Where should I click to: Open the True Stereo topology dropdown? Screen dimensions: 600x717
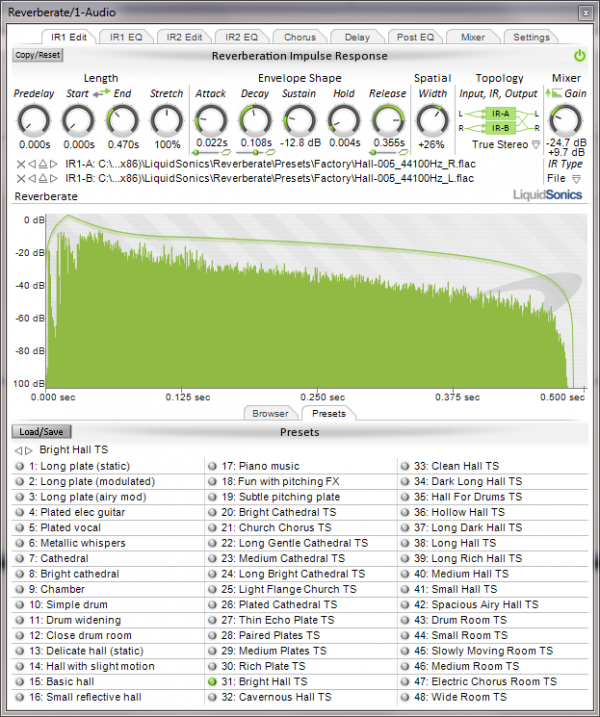pos(536,145)
